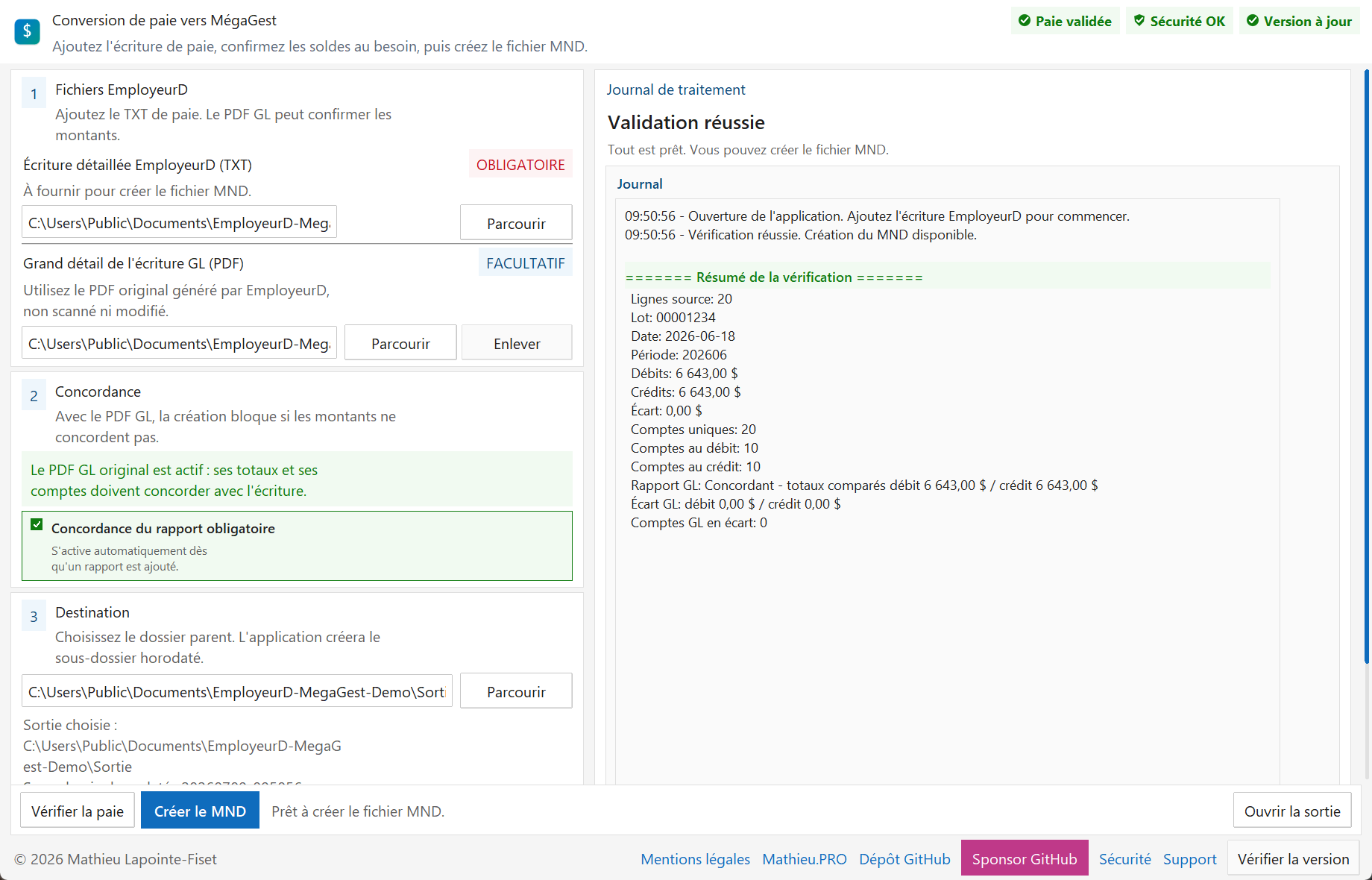Click the 'Date: 2026-06-18' line
Screen dimensions: 1372x880
(683, 336)
